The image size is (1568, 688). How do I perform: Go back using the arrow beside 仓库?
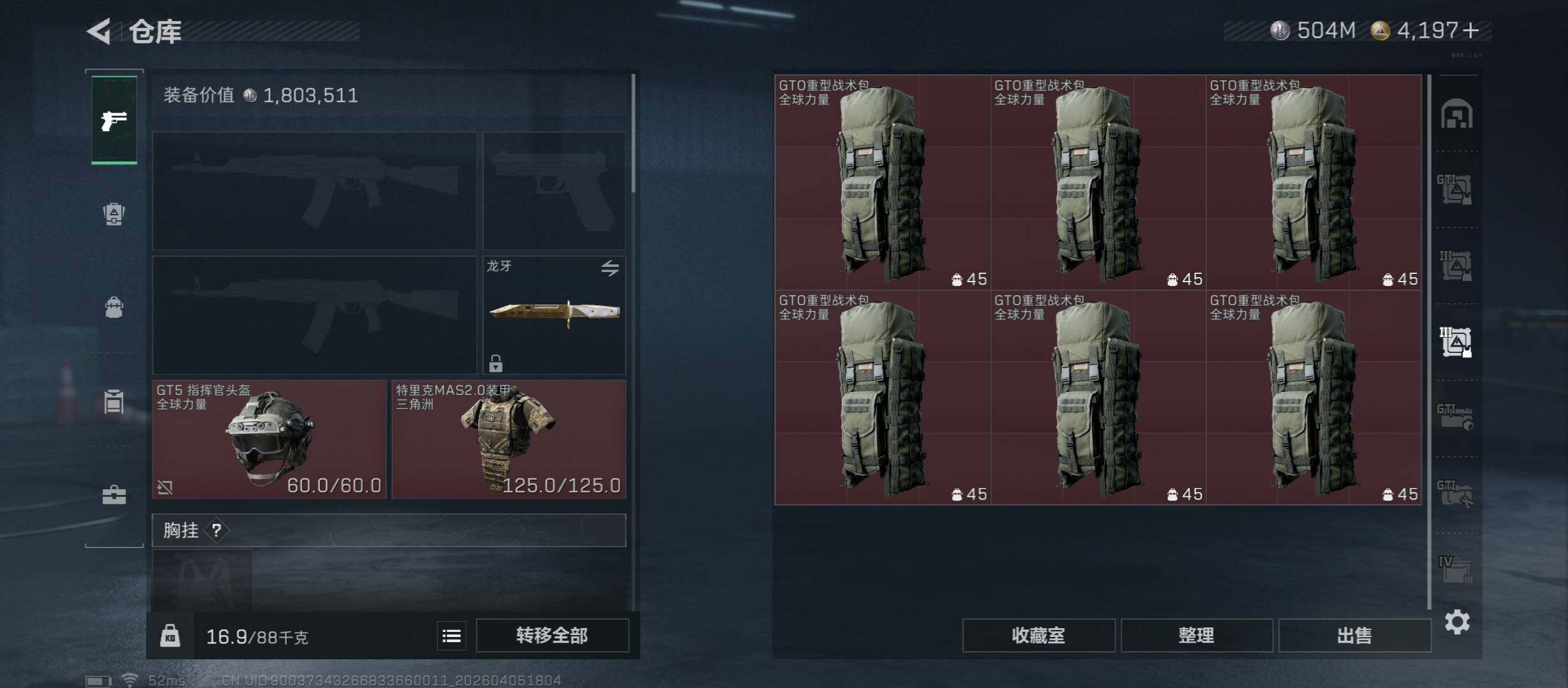tap(99, 31)
